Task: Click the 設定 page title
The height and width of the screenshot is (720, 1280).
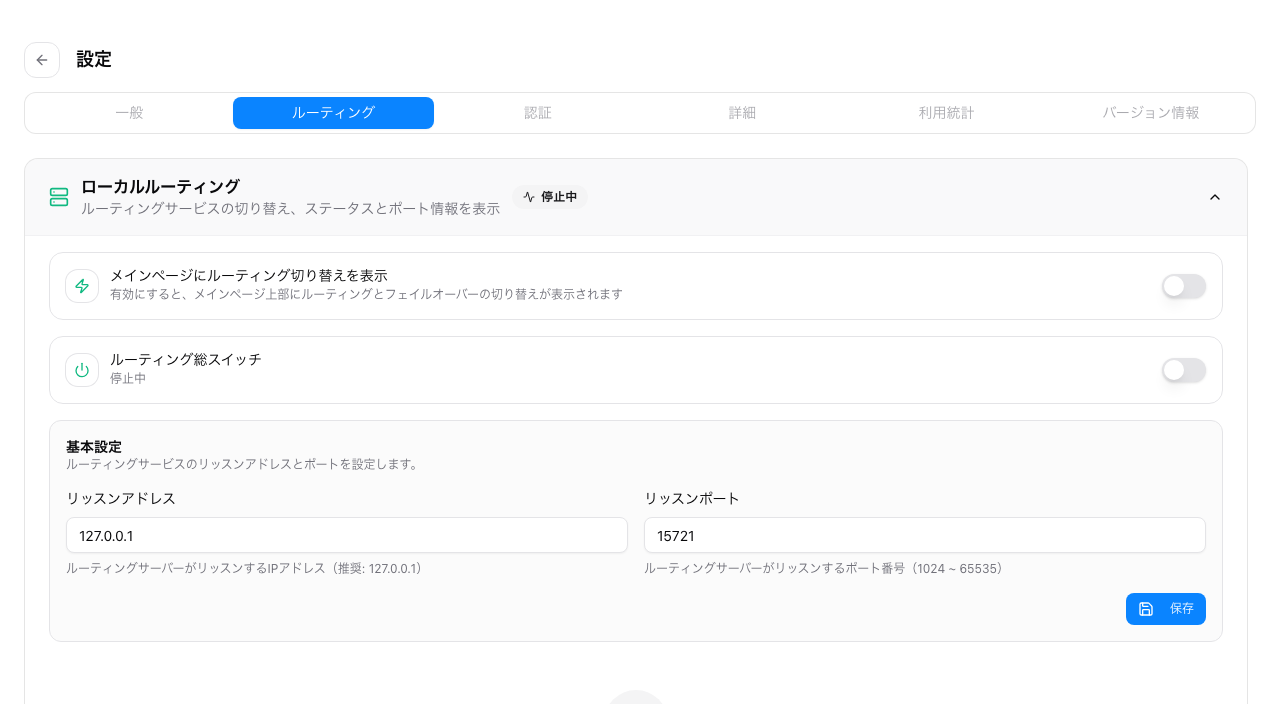Action: click(x=94, y=60)
